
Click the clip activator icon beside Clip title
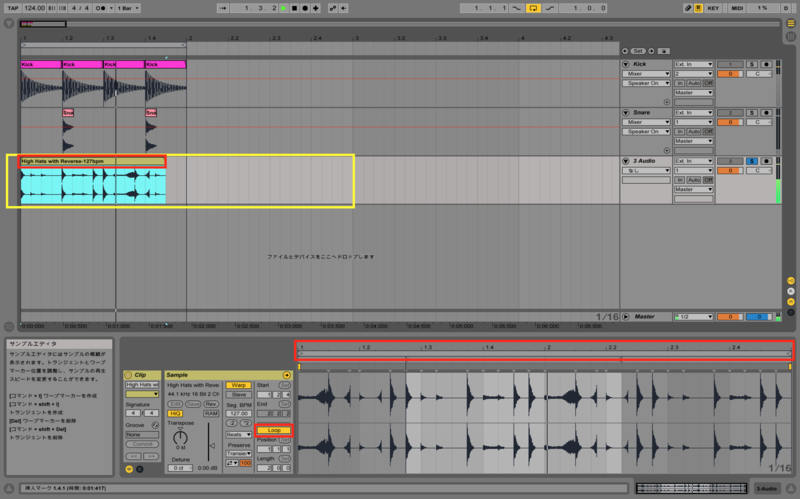(129, 375)
